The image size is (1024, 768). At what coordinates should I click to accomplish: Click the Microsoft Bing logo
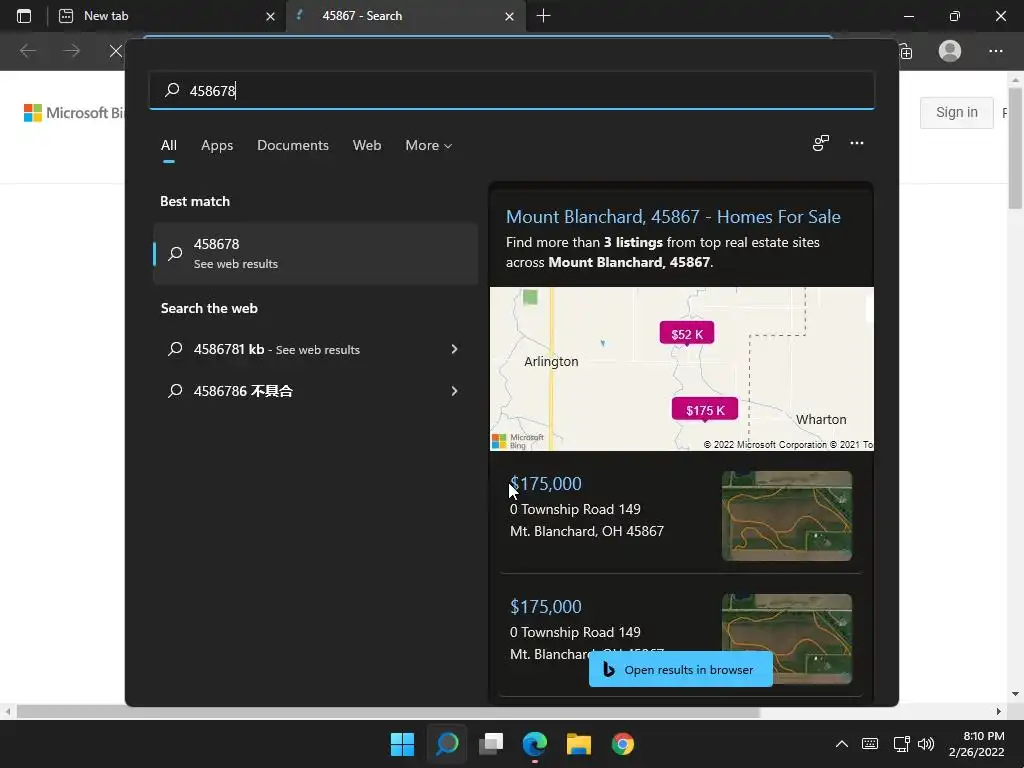(x=73, y=113)
